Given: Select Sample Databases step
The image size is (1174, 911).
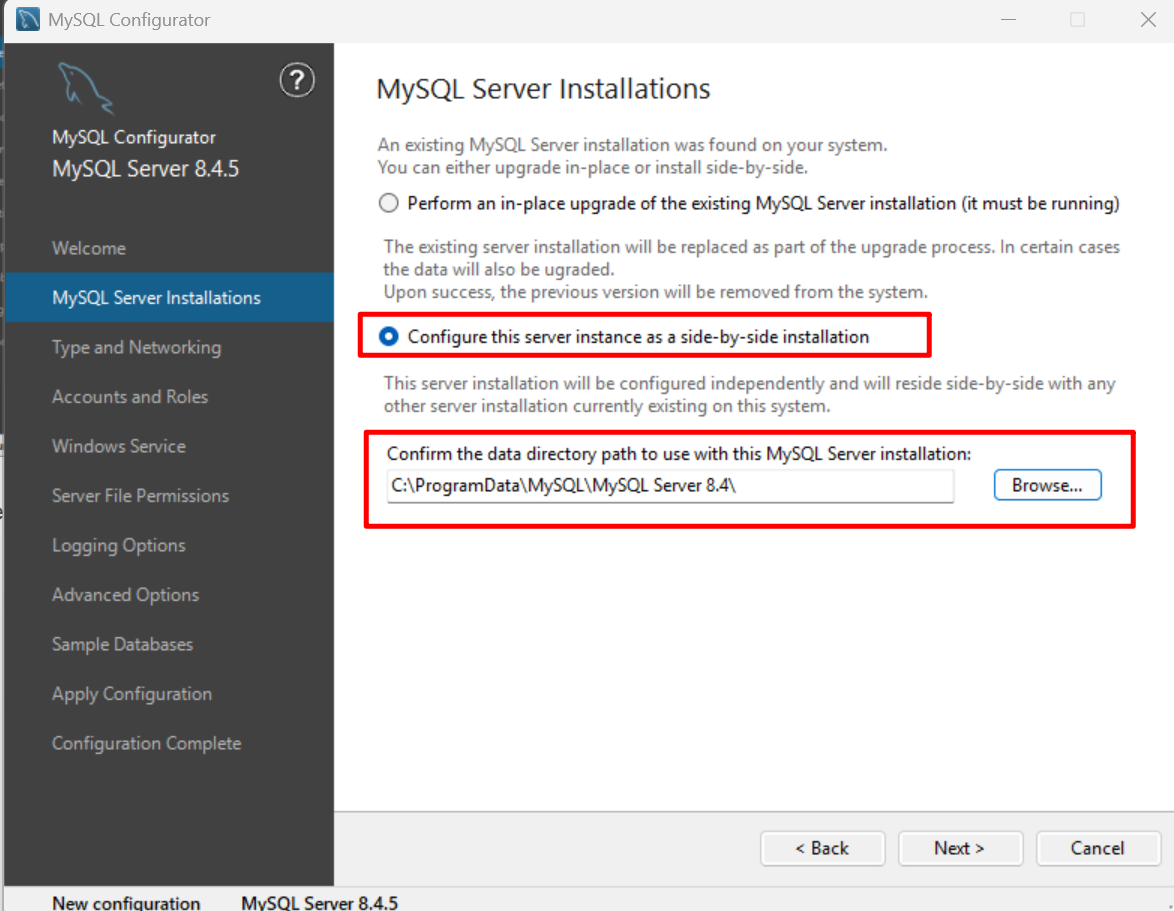Looking at the screenshot, I should click(122, 644).
